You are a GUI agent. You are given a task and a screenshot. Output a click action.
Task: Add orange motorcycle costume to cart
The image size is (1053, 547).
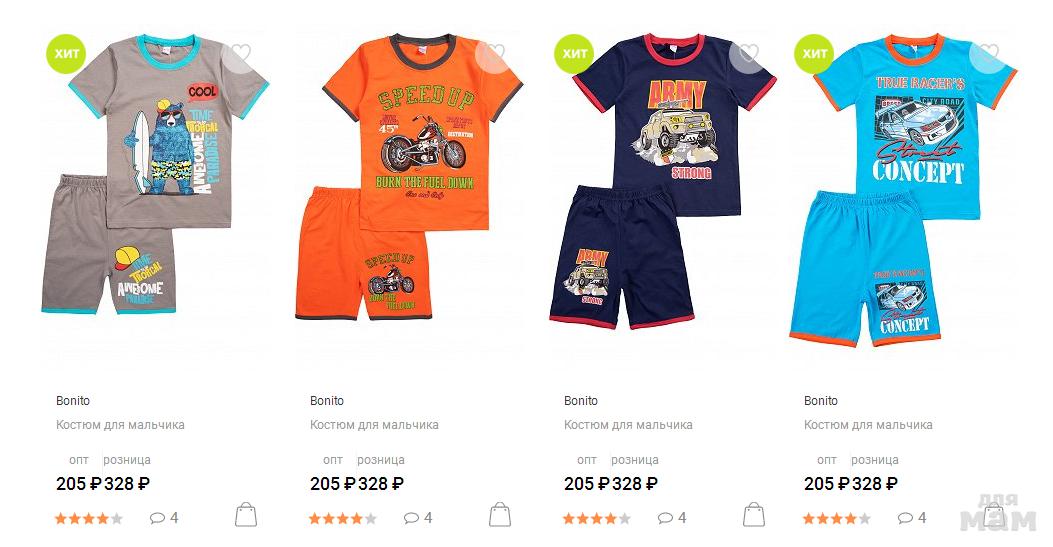tap(500, 515)
